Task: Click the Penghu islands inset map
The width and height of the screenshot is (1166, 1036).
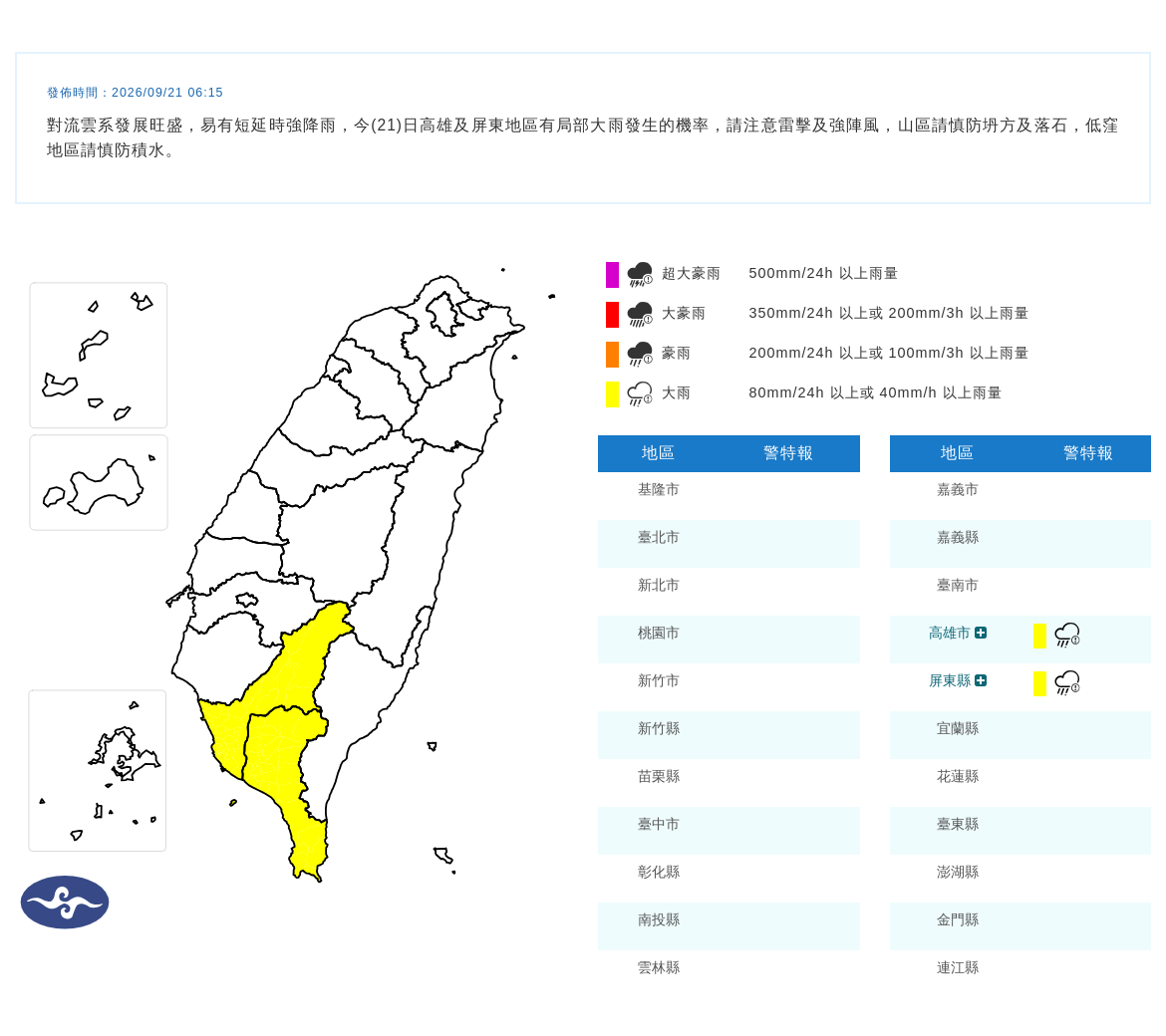Action: (98, 771)
